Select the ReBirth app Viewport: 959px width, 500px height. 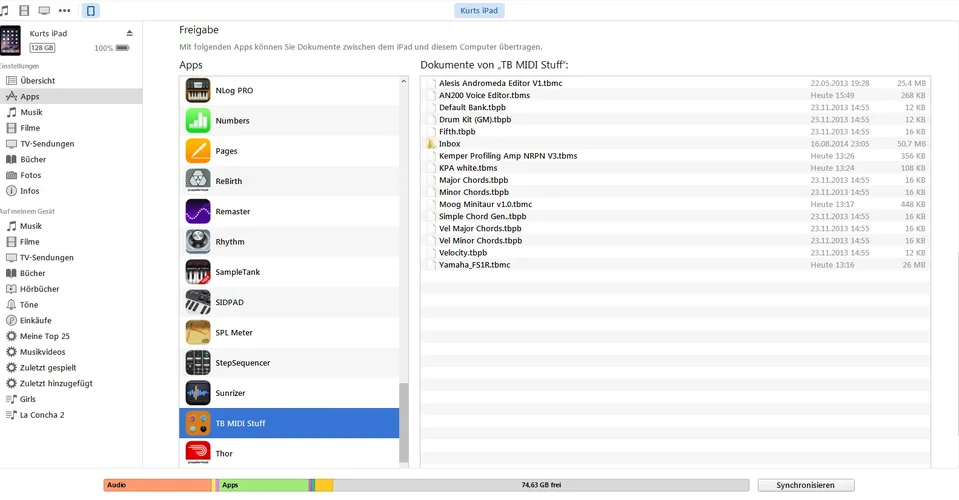289,181
